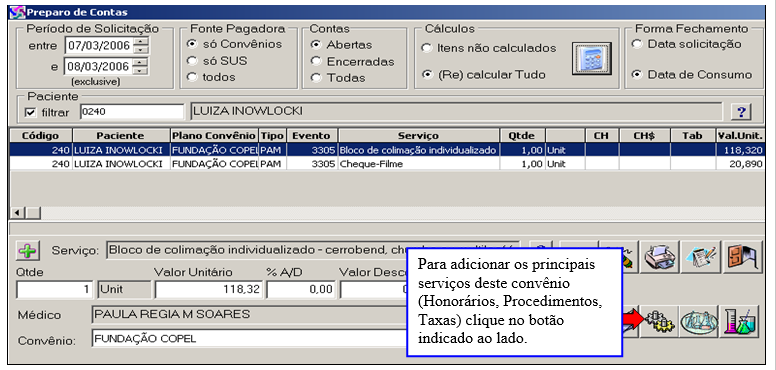Click the gears icon for main services
This screenshot has width=776, height=370.
(658, 322)
